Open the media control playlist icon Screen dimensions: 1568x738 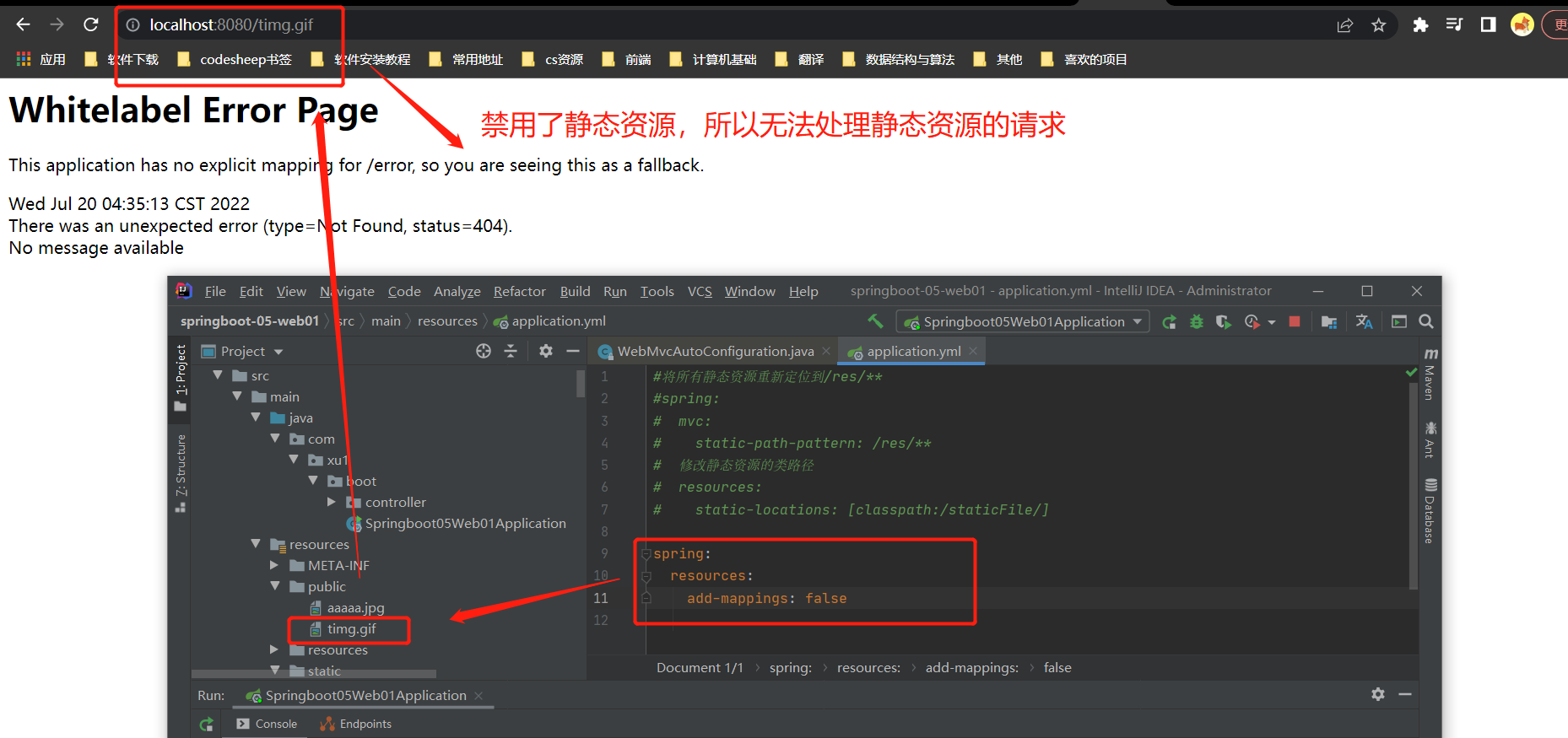pyautogui.click(x=1454, y=25)
